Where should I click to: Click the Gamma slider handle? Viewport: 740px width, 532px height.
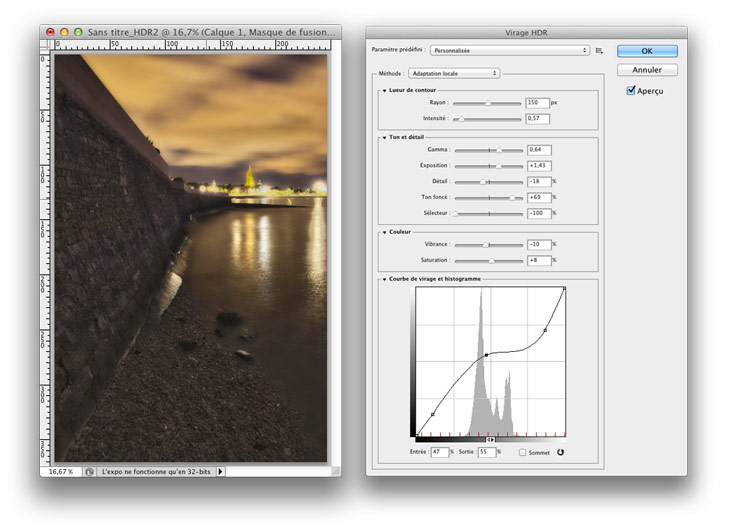point(499,150)
